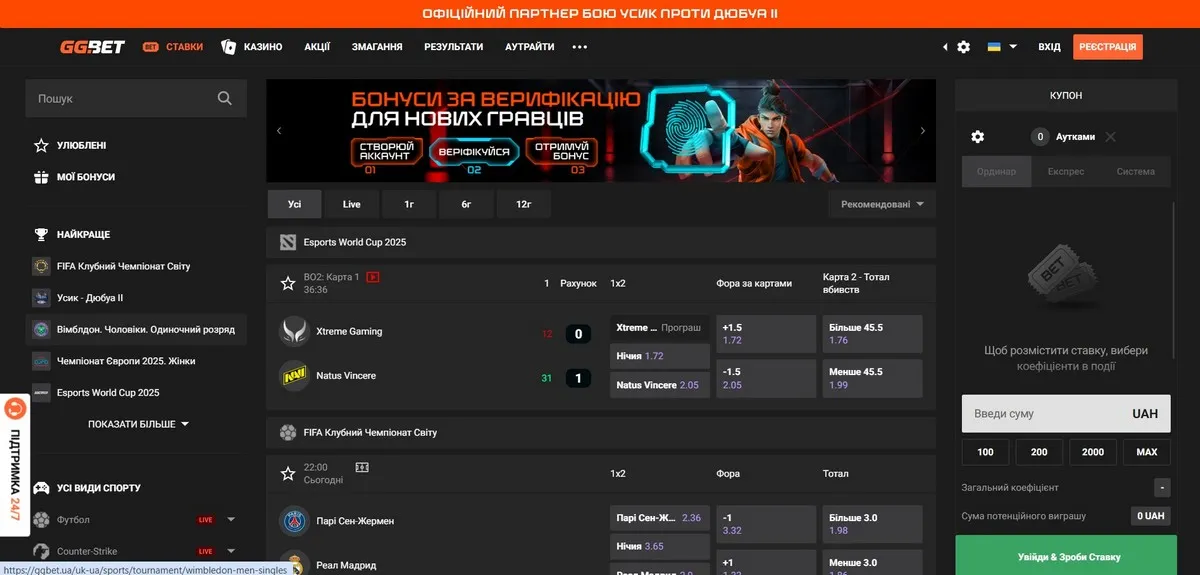Image resolution: width=1200 pixels, height=575 pixels.
Task: Click the Wimbledon sidebar icon
Action: point(41,329)
